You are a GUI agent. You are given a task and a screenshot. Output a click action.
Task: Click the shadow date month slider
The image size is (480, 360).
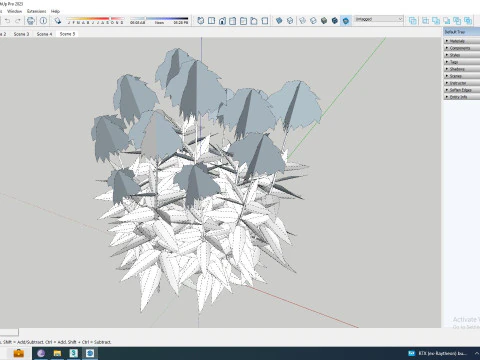coord(95,20)
